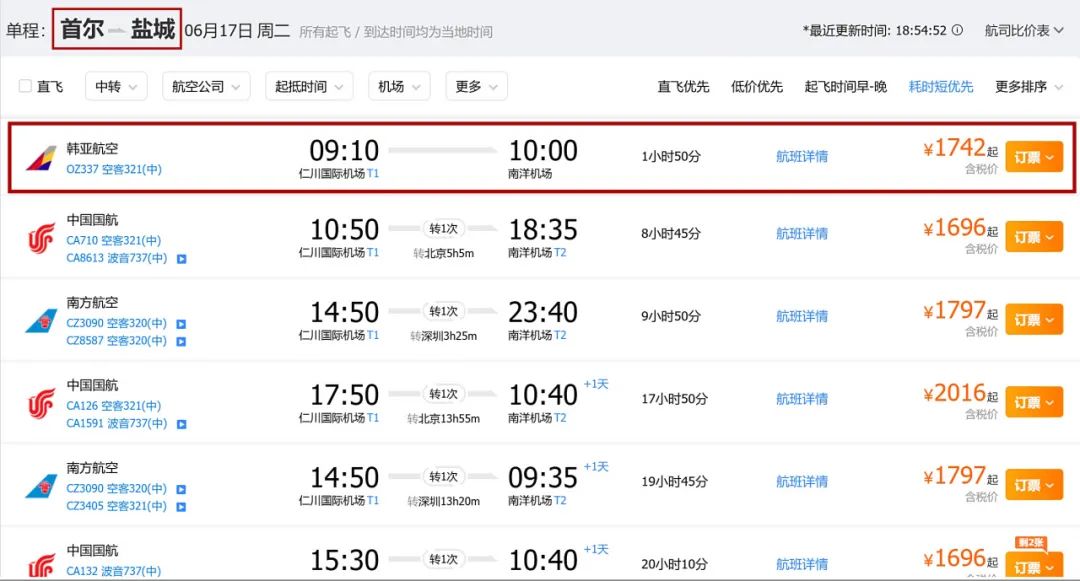Open the 机场 airport filter dropdown
Screen dimensions: 1080x581
coord(399,87)
